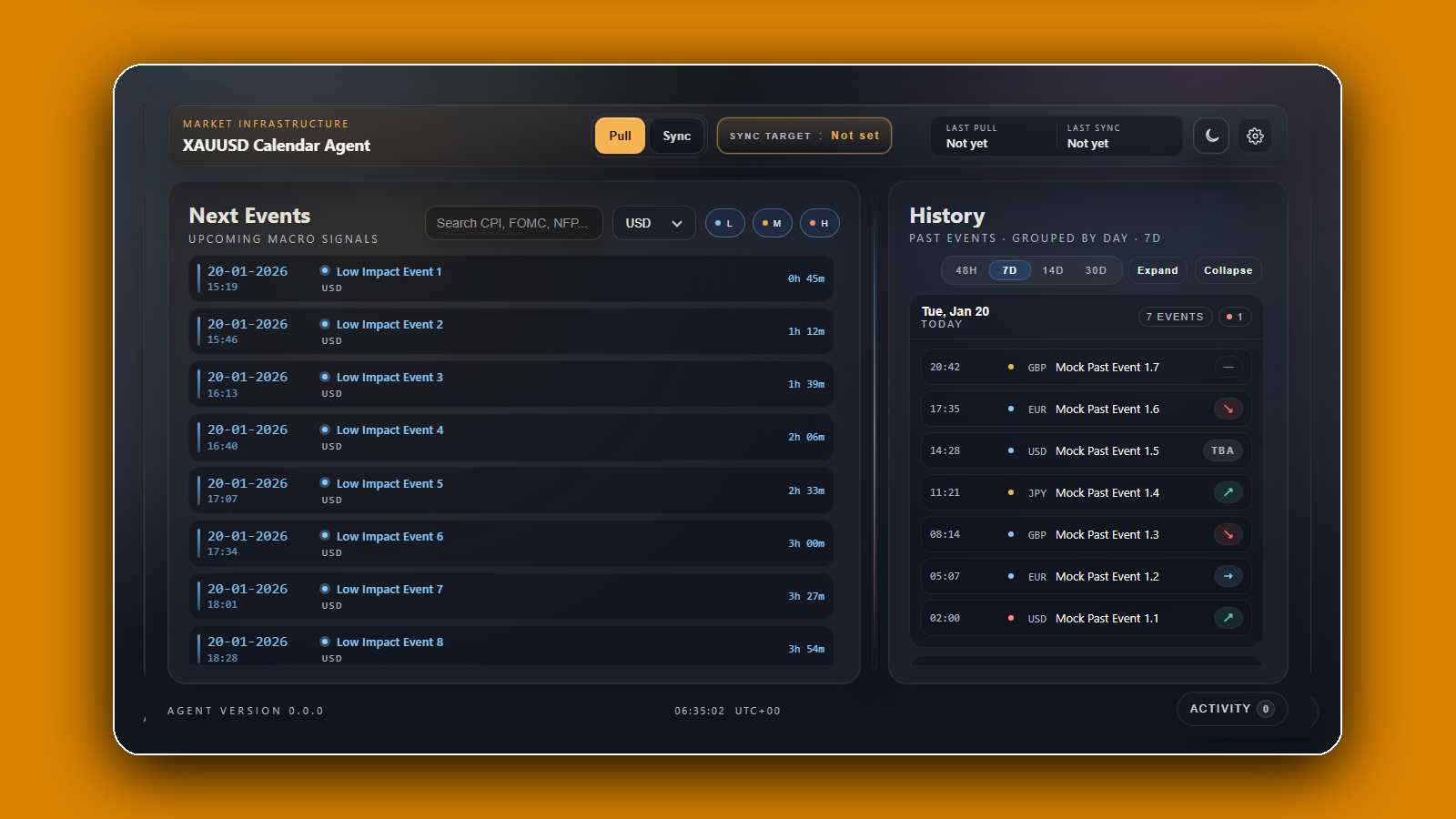Click the Agent Version 0.0.0 label
The image size is (1456, 819).
[246, 711]
